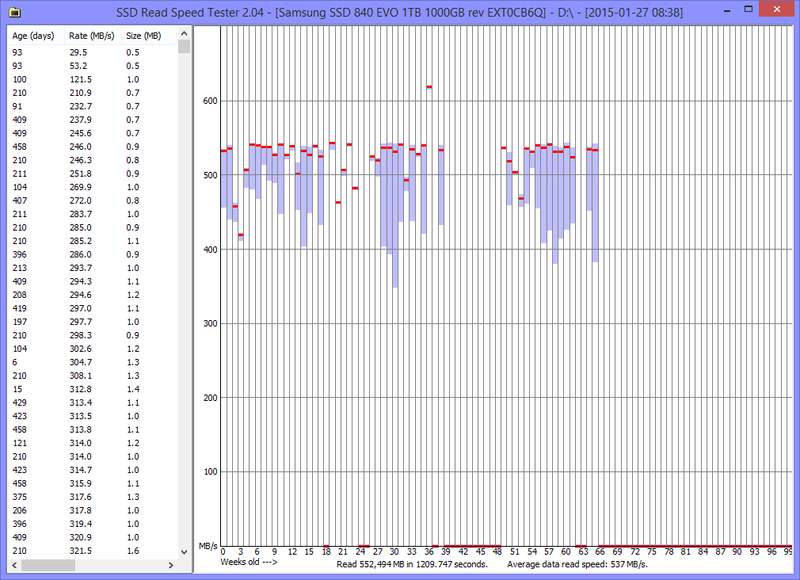Select the row with rate 315.9
The width and height of the screenshot is (800, 580).
coord(93,484)
